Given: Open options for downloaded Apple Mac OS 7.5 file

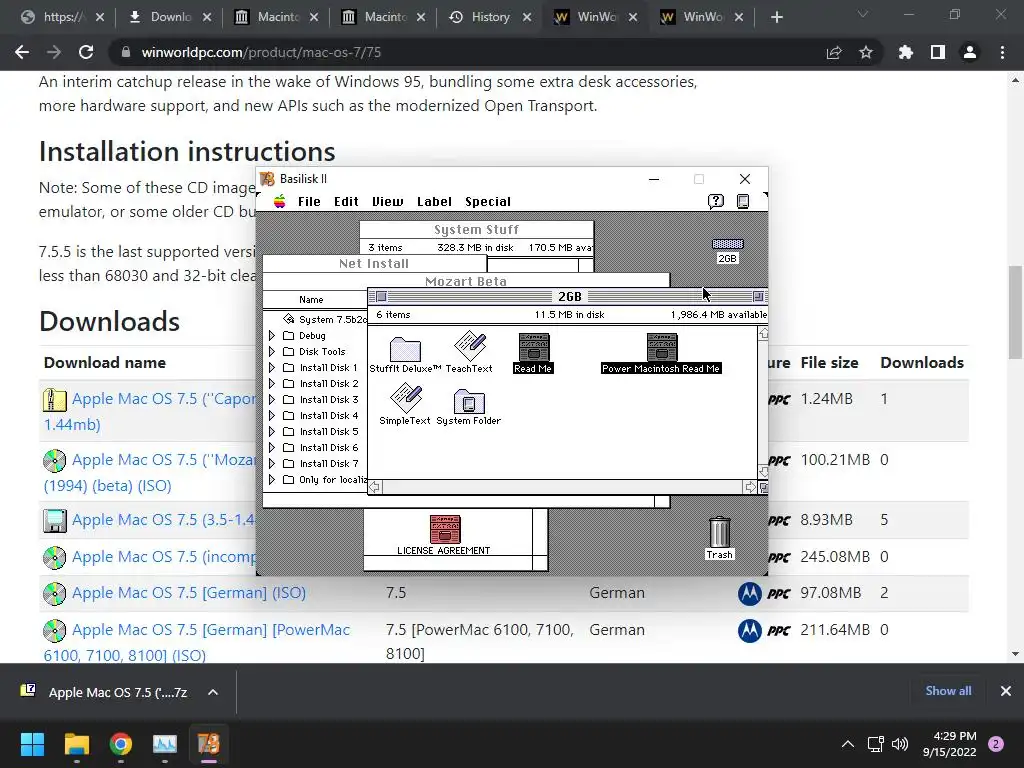Looking at the screenshot, I should coord(213,692).
